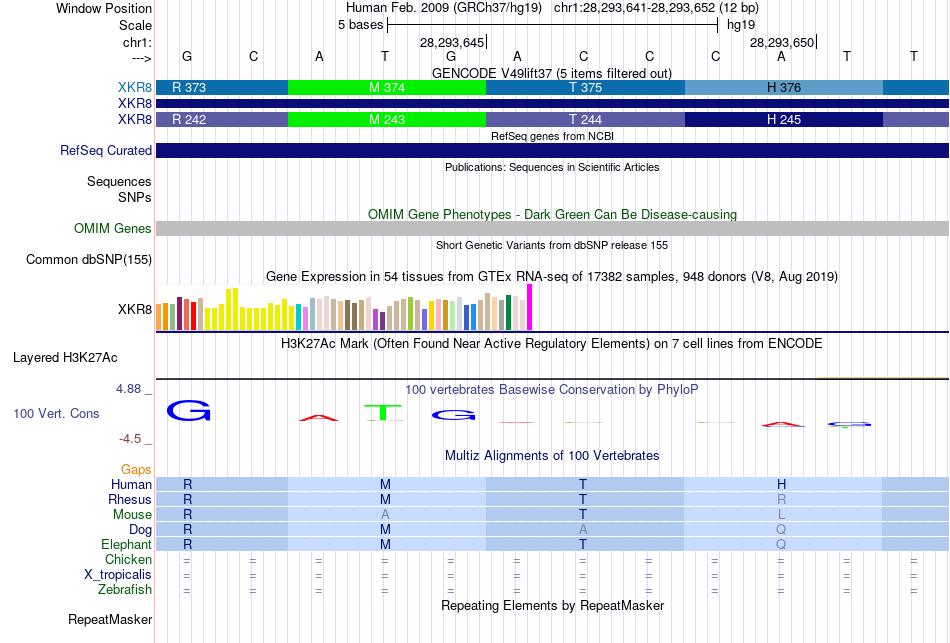Select the Zebrafish species label
The image size is (950, 643).
125,589
